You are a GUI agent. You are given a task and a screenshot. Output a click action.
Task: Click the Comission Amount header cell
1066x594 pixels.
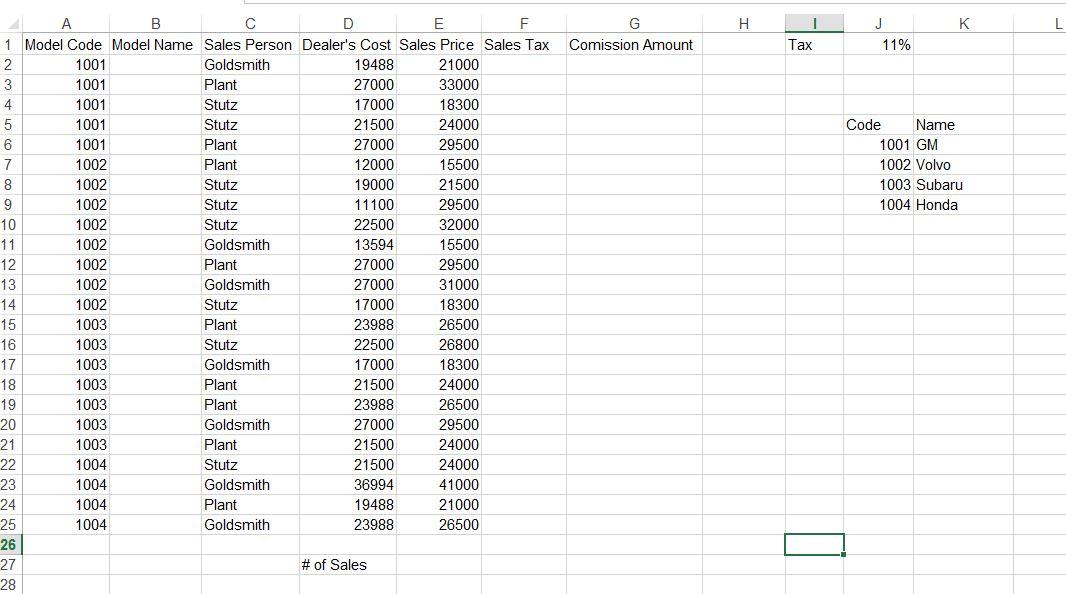point(633,44)
